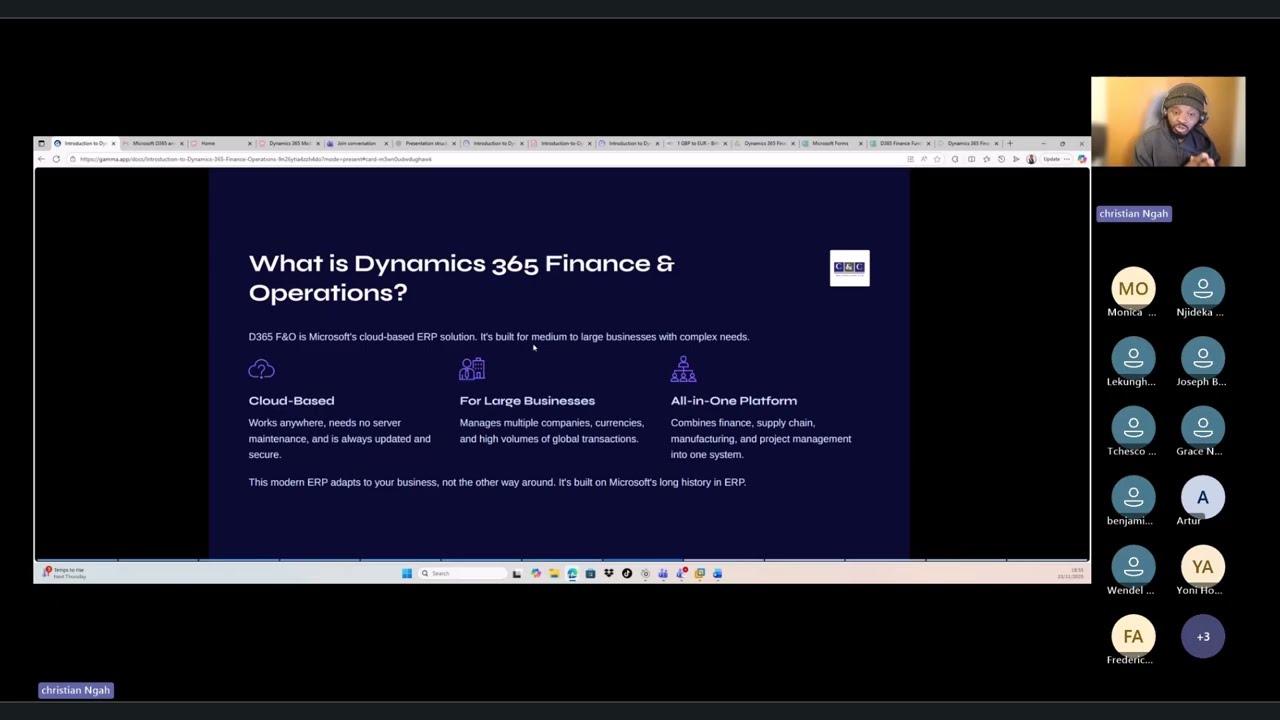Select participant Yoni Ho's YA avatar
Screen dimensions: 1280x720
(x=1203, y=567)
